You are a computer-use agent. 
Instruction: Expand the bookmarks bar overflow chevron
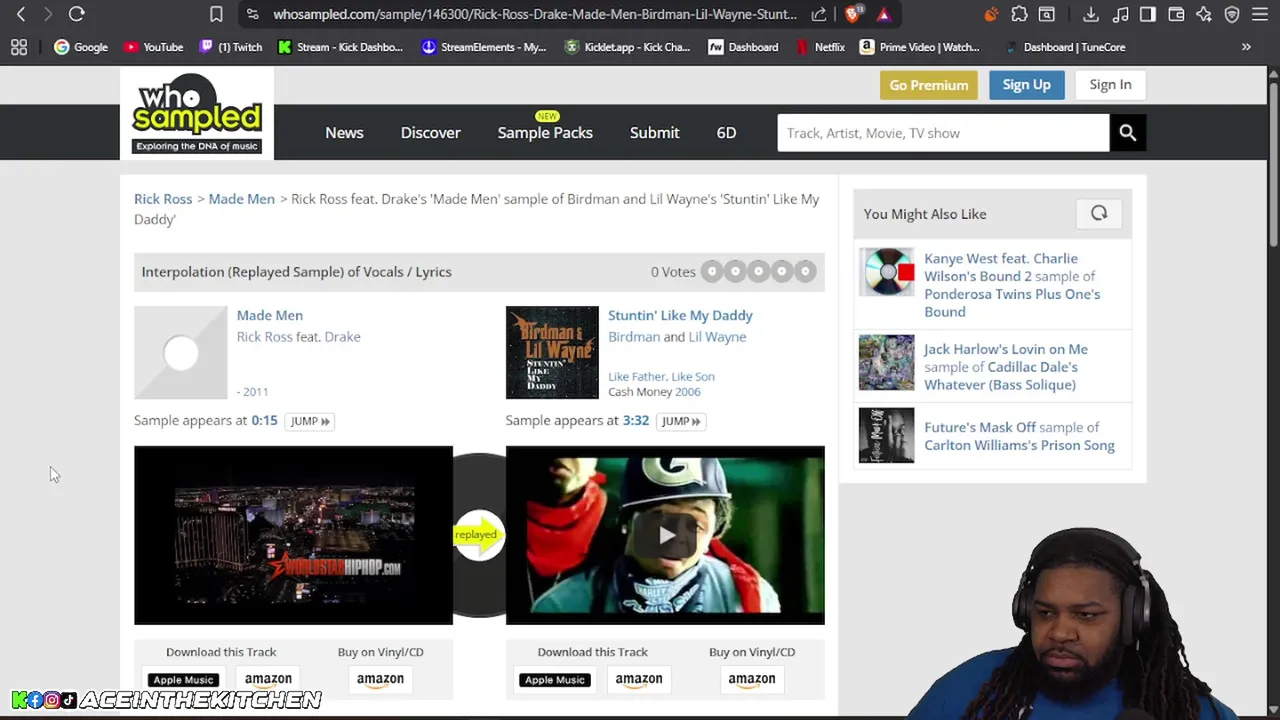pos(1246,47)
